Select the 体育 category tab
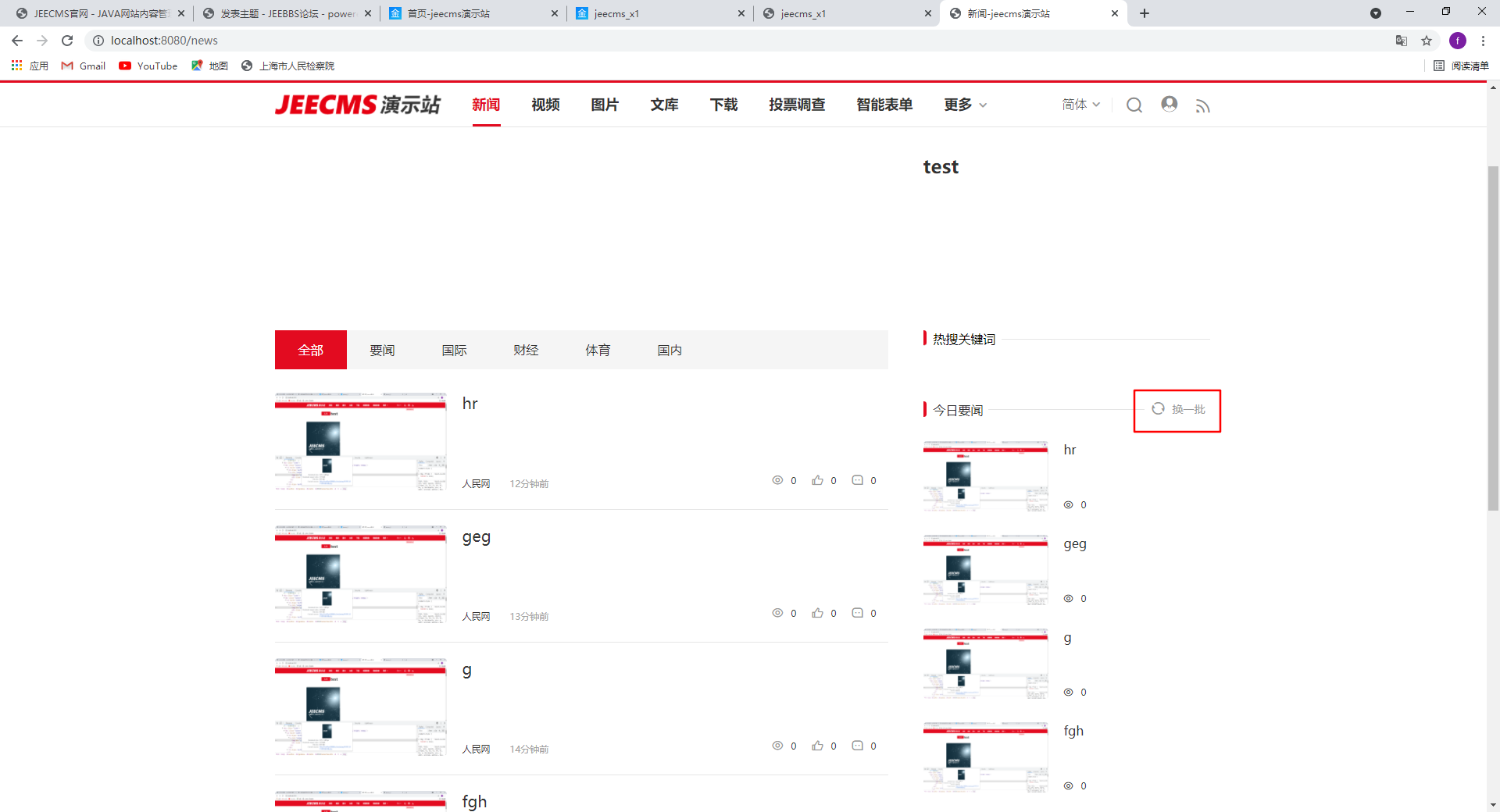This screenshot has height=812, width=1500. point(598,350)
